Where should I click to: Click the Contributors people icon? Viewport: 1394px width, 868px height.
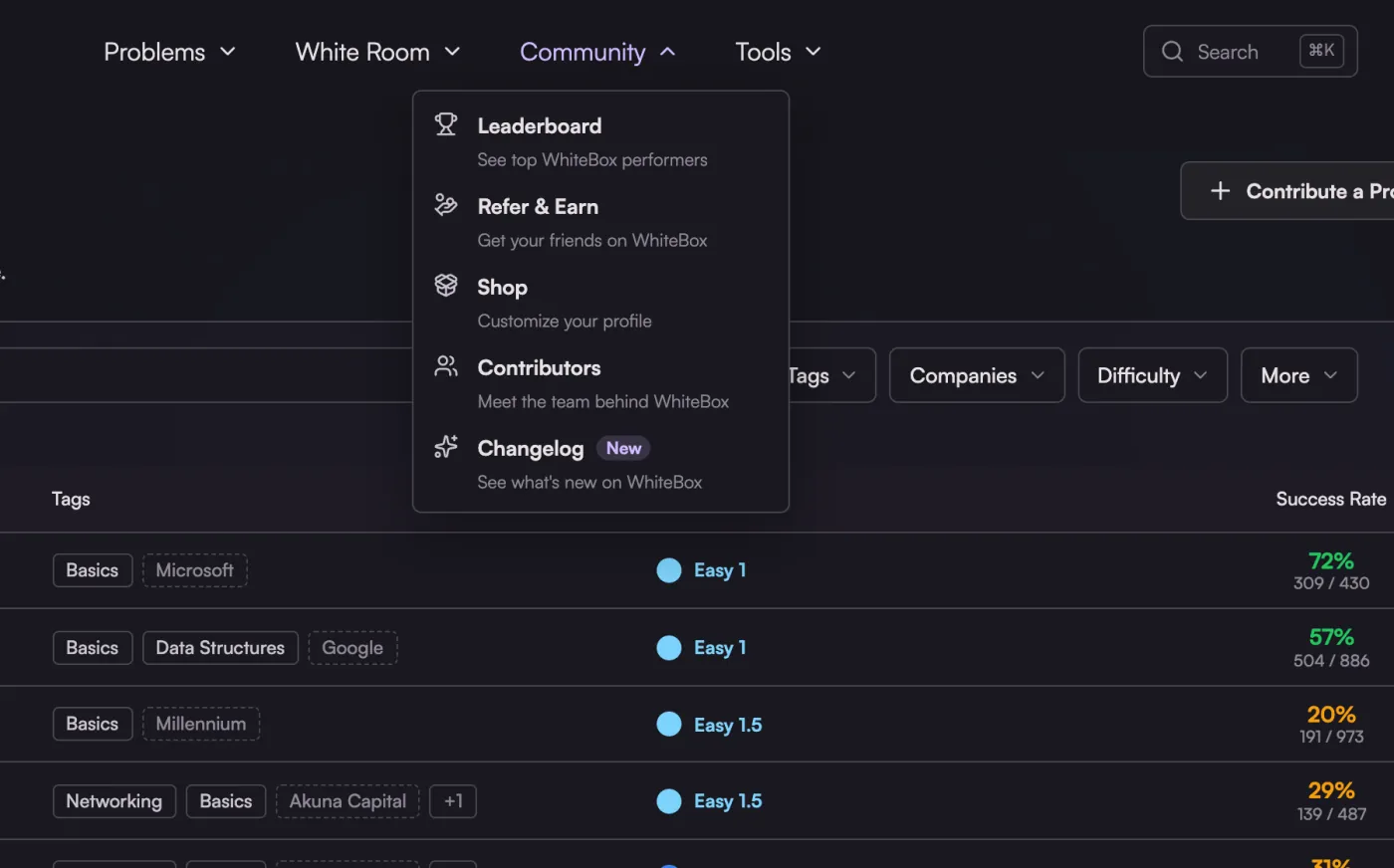pyautogui.click(x=446, y=366)
